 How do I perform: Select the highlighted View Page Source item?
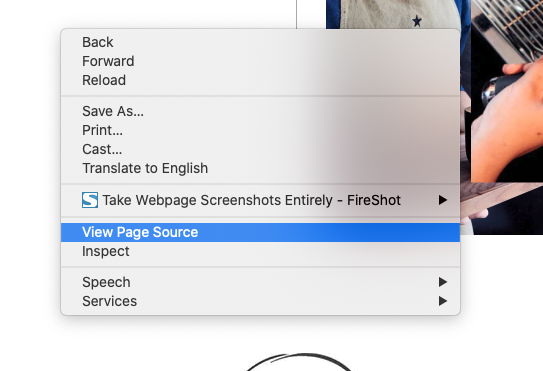pos(260,232)
